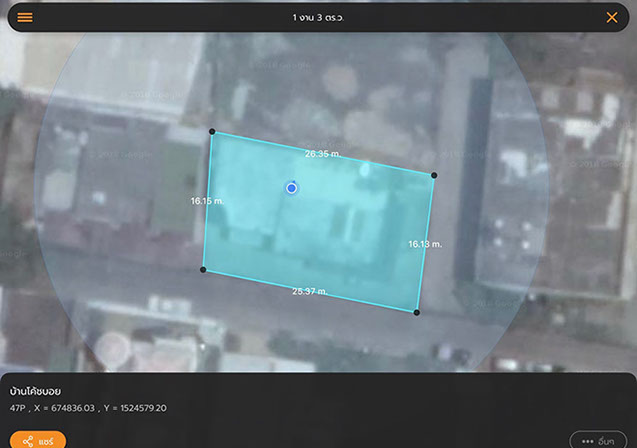Tap the 26.35 m. top edge label

(x=323, y=154)
